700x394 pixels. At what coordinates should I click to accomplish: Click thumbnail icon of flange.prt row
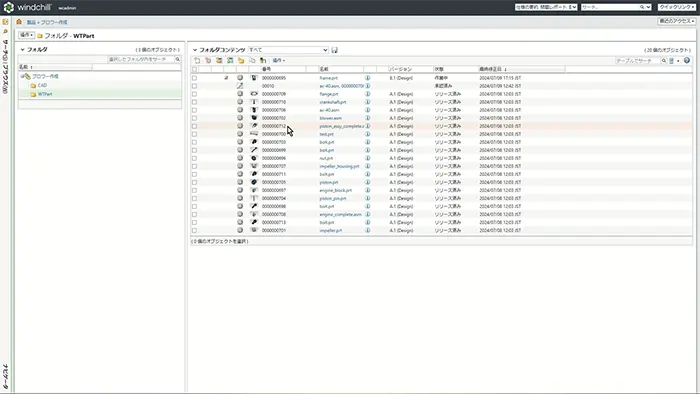(x=254, y=94)
